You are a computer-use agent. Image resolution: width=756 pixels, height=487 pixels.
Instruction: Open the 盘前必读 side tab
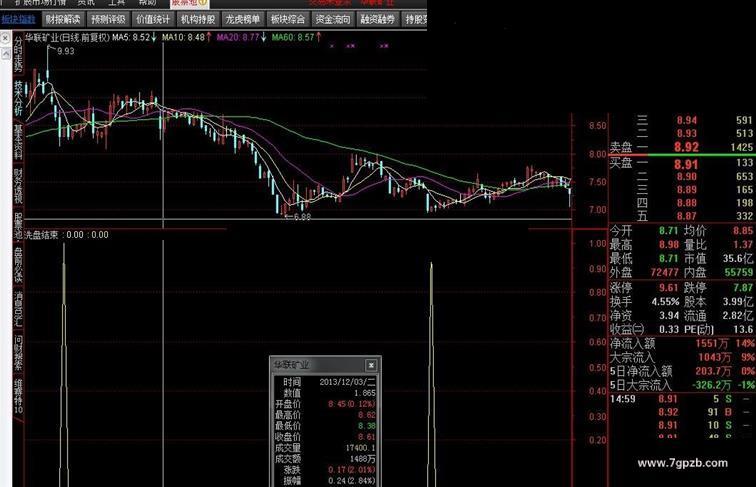[x=18, y=265]
